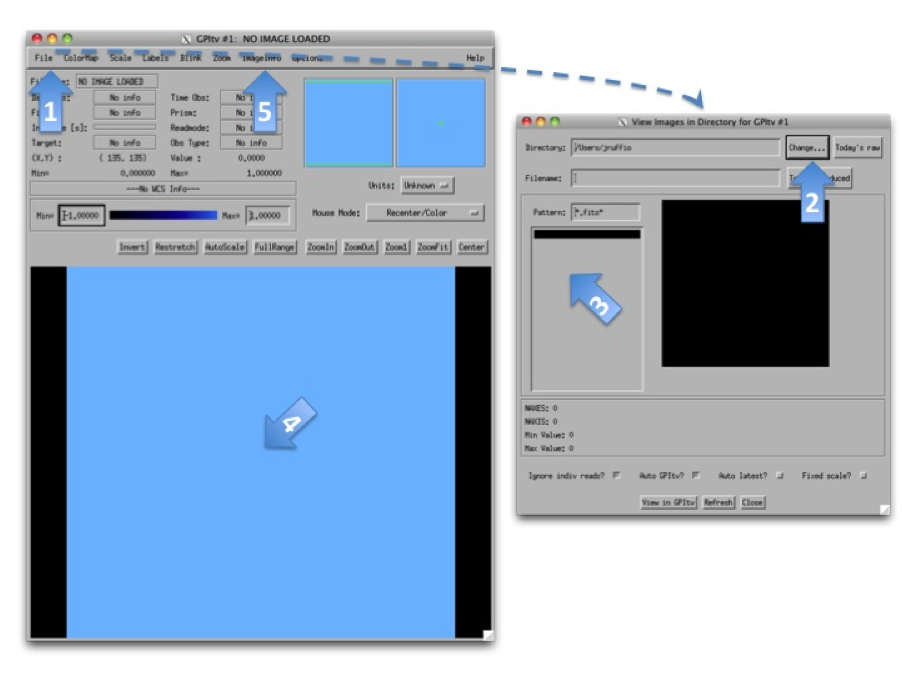Open the Mouse Mode dropdown

pyautogui.click(x=425, y=213)
